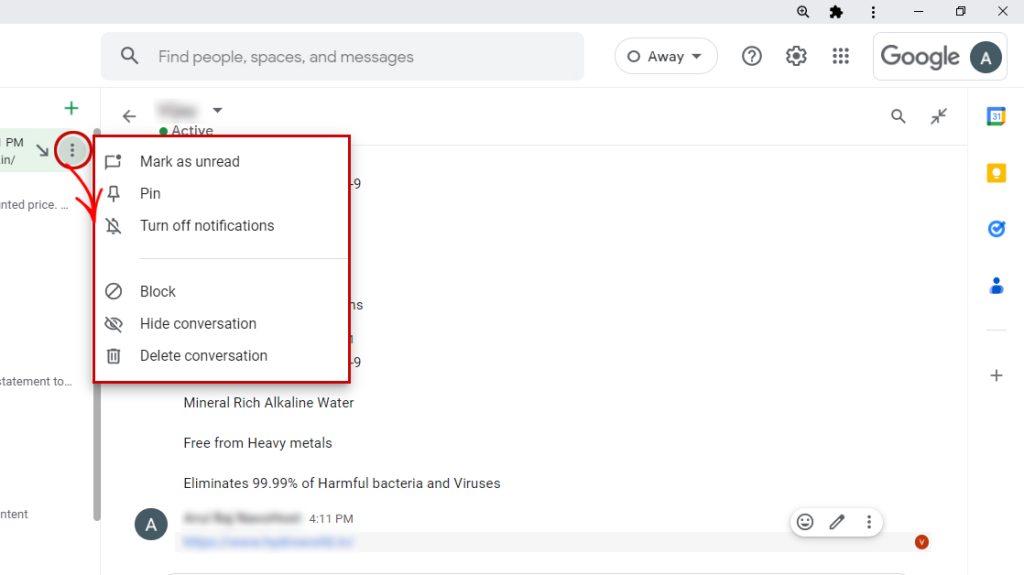This screenshot has height=575, width=1024.
Task: Click the Delete conversation option
Action: coord(203,355)
